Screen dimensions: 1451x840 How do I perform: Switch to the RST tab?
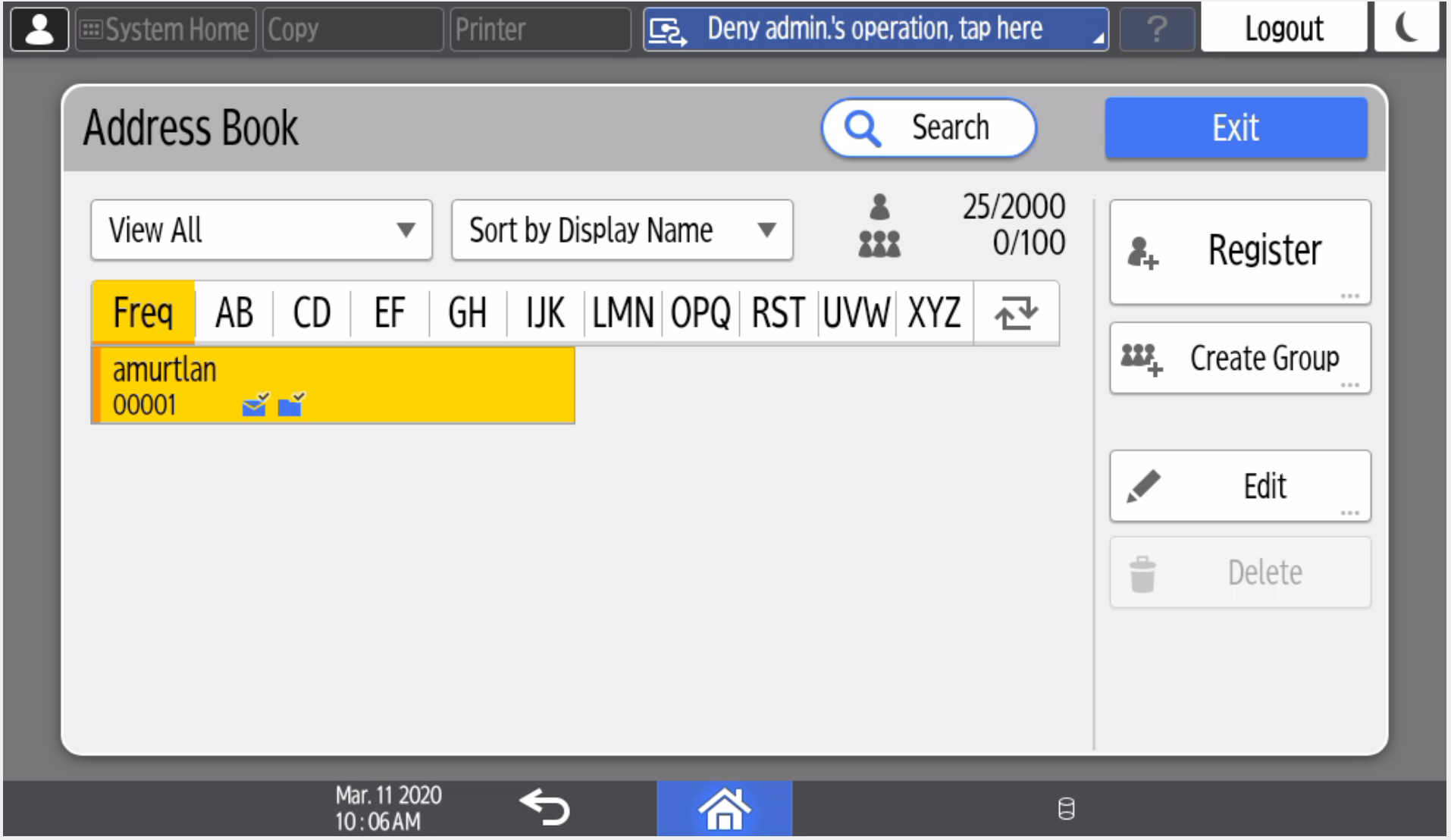pos(779,313)
